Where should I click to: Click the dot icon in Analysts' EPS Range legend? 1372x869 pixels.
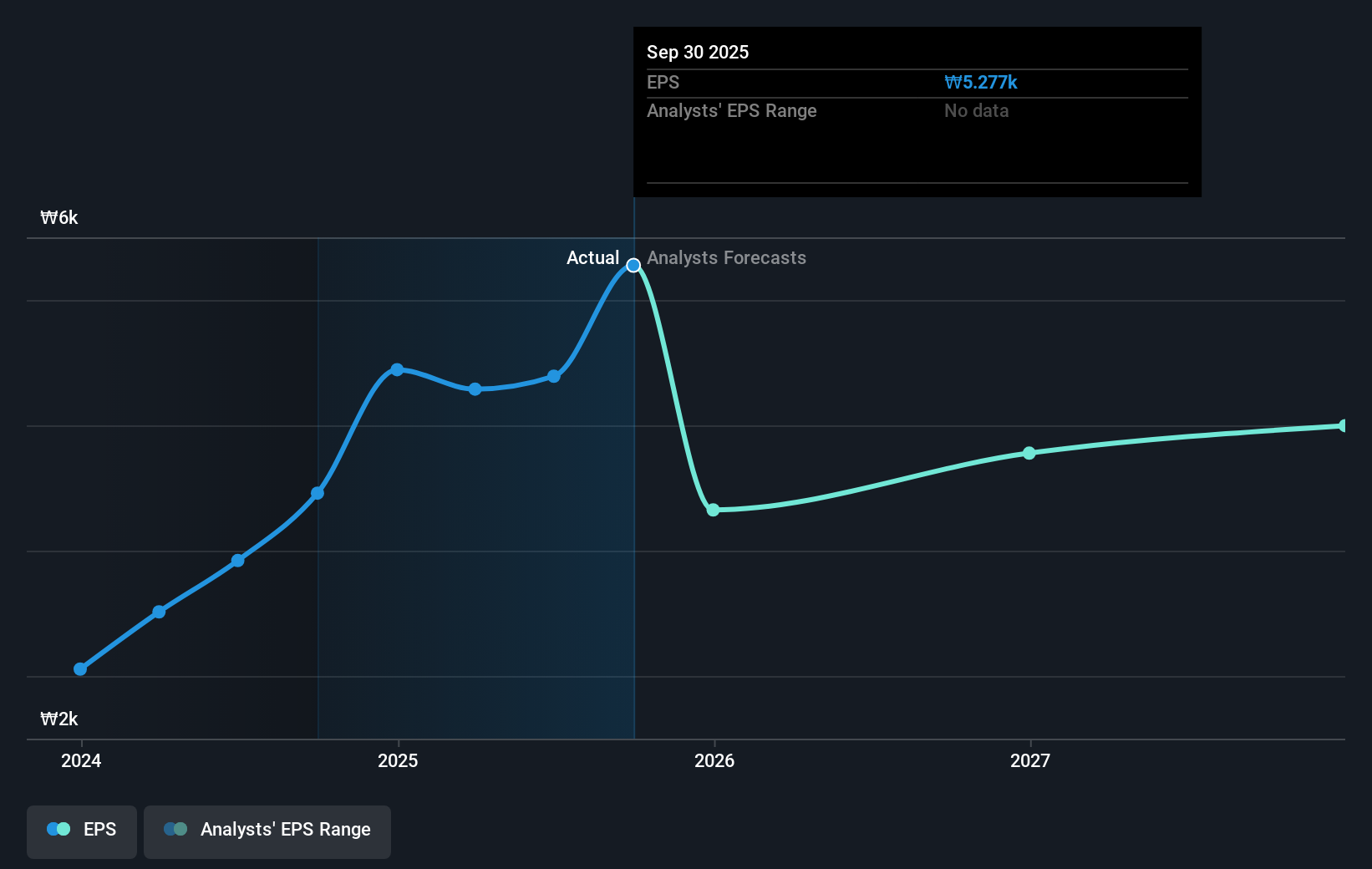(x=175, y=829)
